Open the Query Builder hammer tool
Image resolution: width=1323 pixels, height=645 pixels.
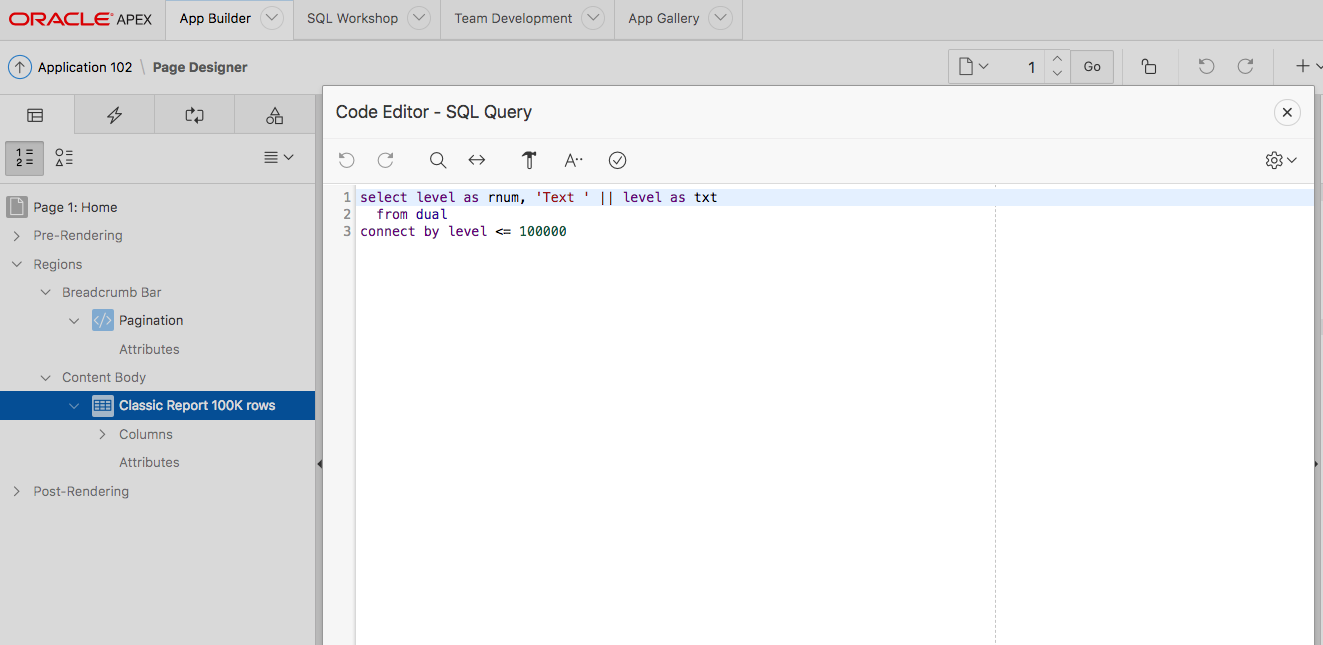click(529, 160)
